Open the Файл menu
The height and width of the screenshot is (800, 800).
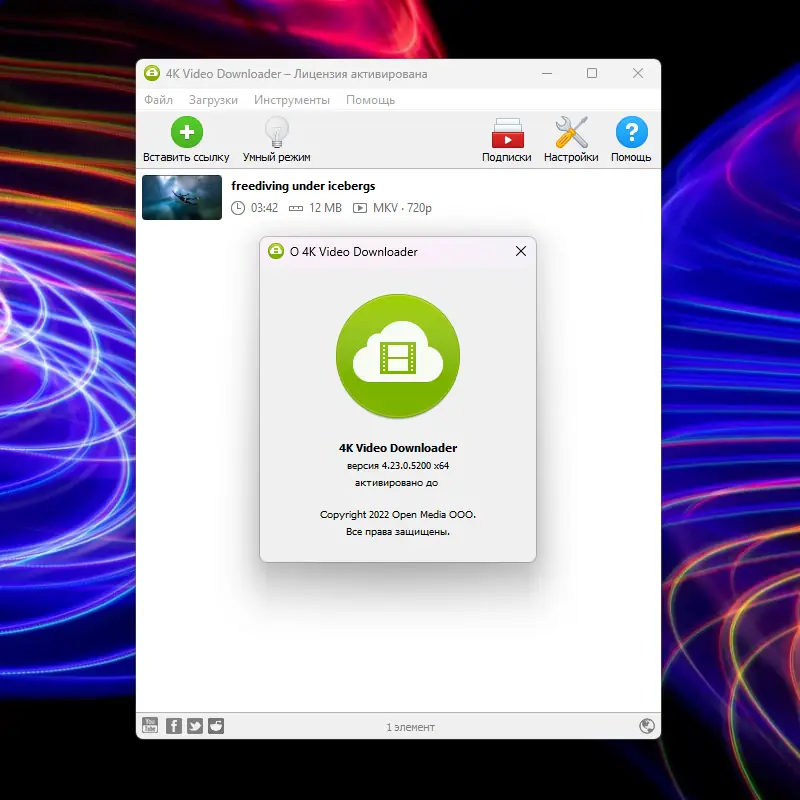[x=158, y=100]
